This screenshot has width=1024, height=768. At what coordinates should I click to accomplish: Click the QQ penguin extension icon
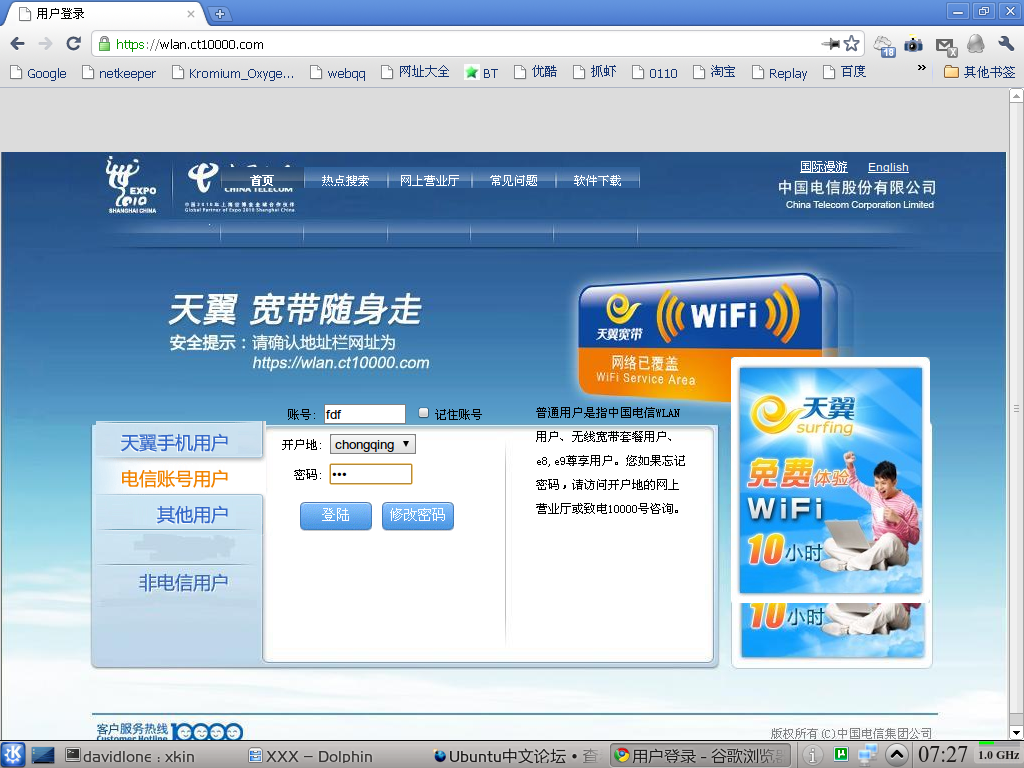pyautogui.click(x=976, y=44)
